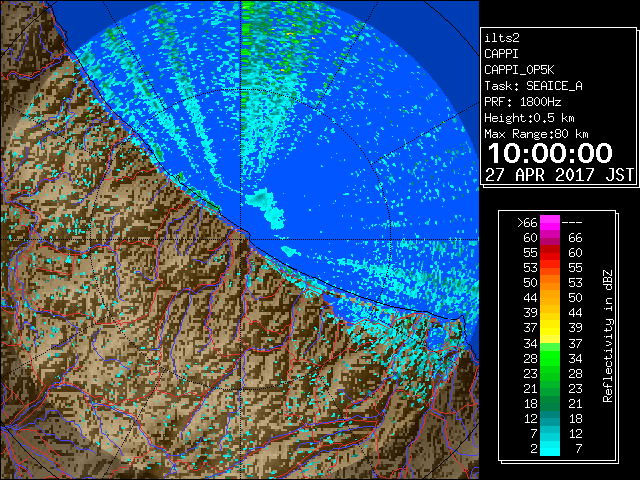
Task: Click the yellow 37–39 dBZ band
Action: (x=550, y=328)
